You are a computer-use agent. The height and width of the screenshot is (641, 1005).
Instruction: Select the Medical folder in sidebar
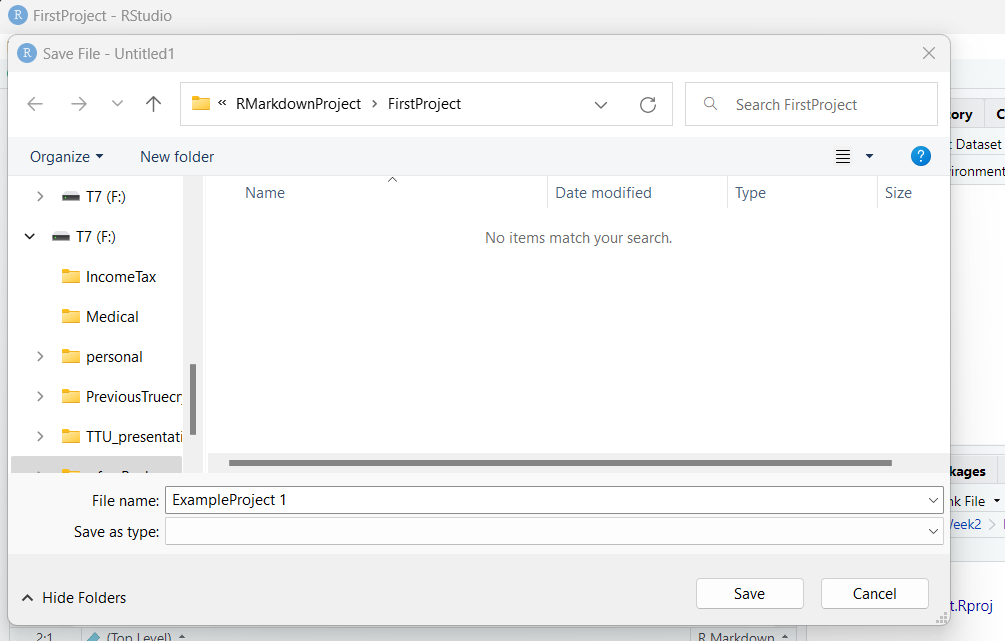(x=112, y=317)
